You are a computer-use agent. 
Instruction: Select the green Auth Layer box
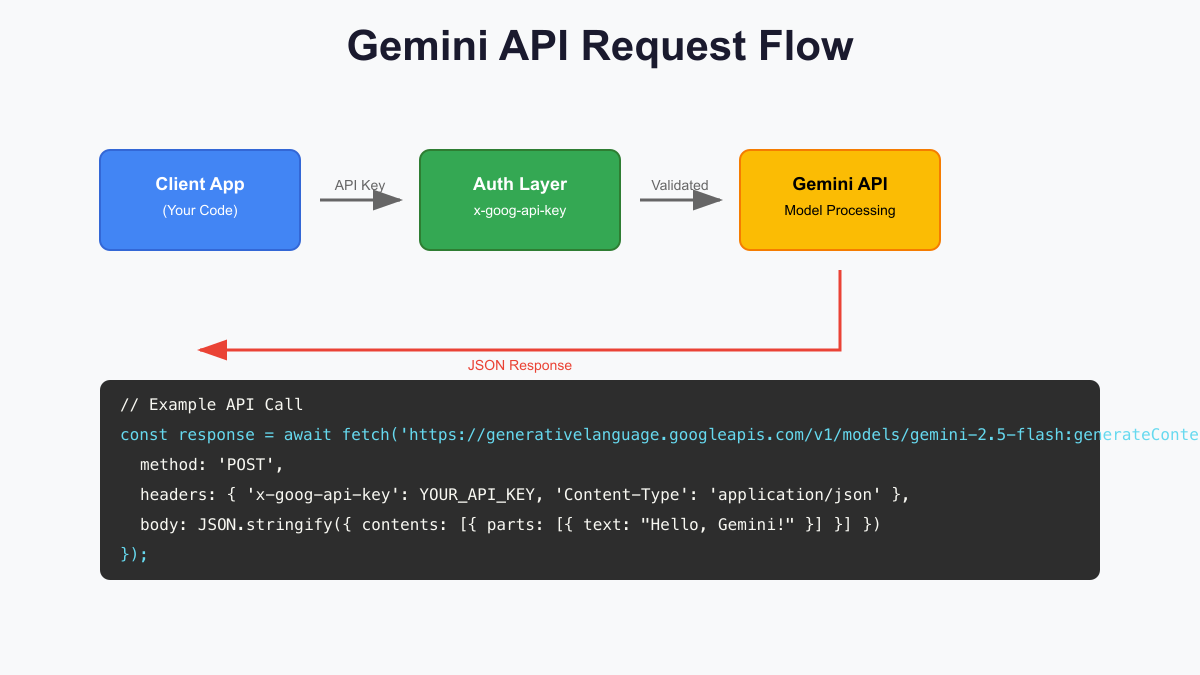pos(520,200)
